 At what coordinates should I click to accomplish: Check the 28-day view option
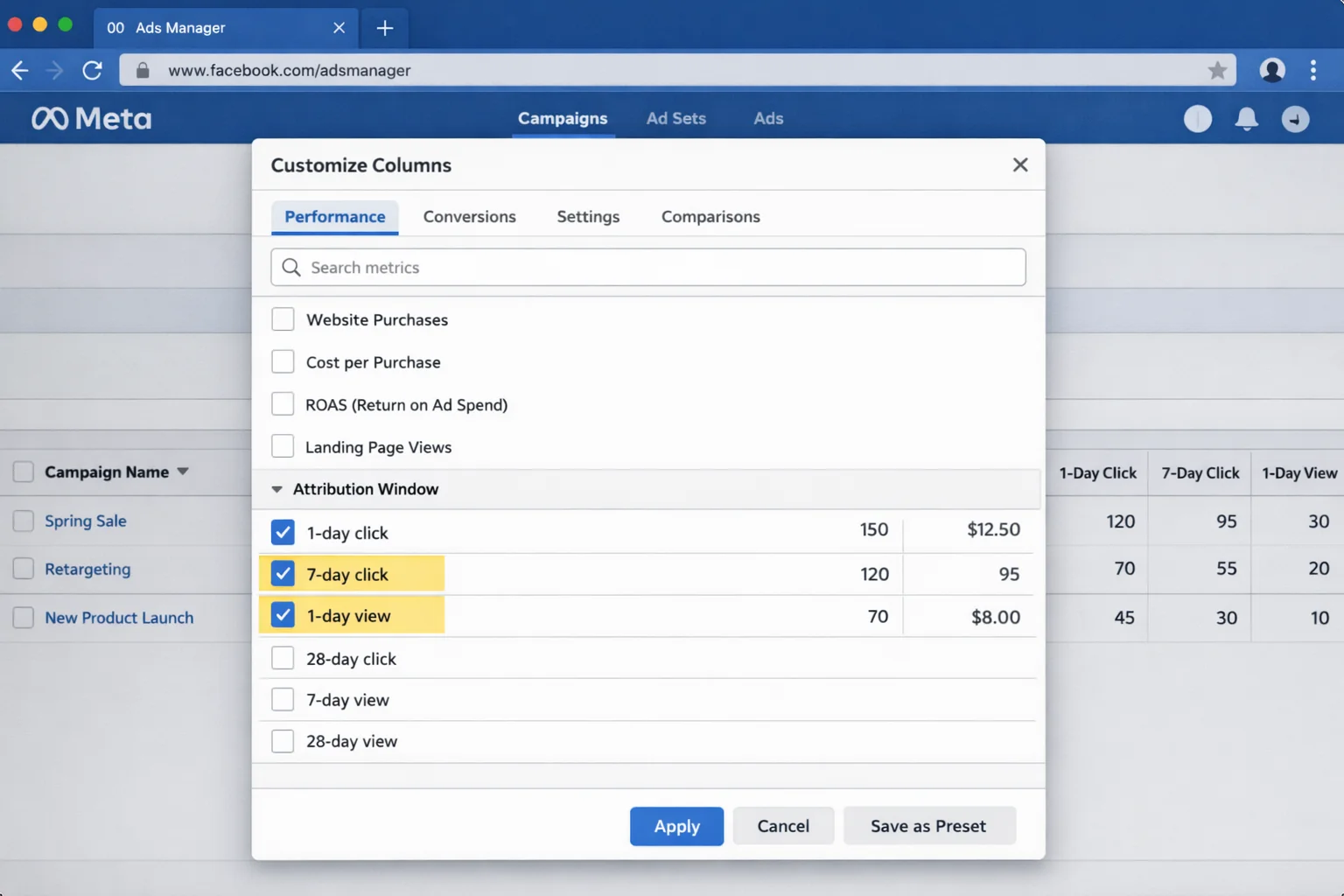[283, 740]
